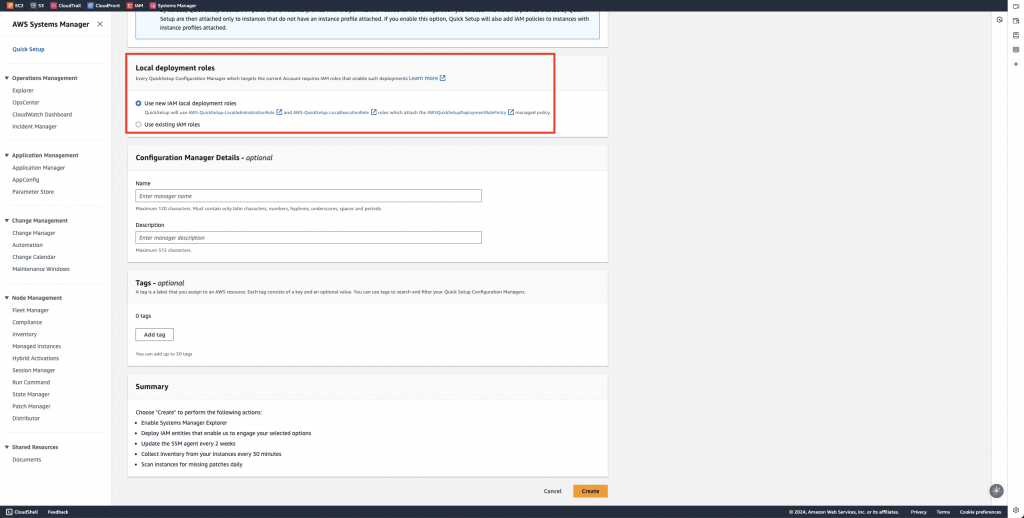The width and height of the screenshot is (1024, 518).
Task: Go to Quick Setup in sidebar
Action: 28,49
